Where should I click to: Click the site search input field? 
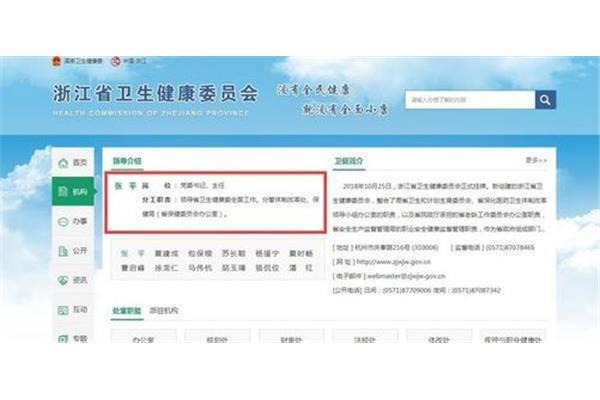tap(470, 100)
